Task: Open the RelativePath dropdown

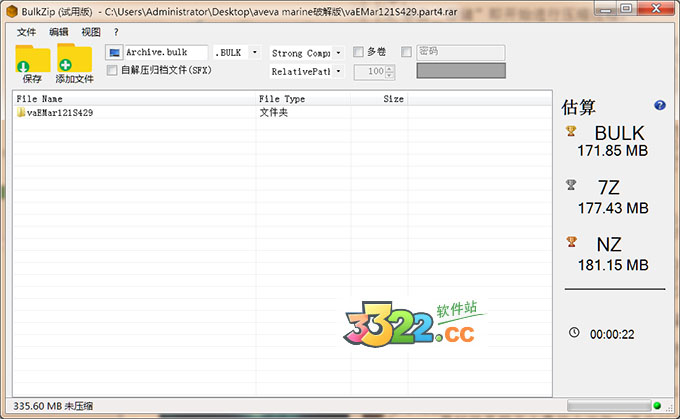Action: click(338, 71)
